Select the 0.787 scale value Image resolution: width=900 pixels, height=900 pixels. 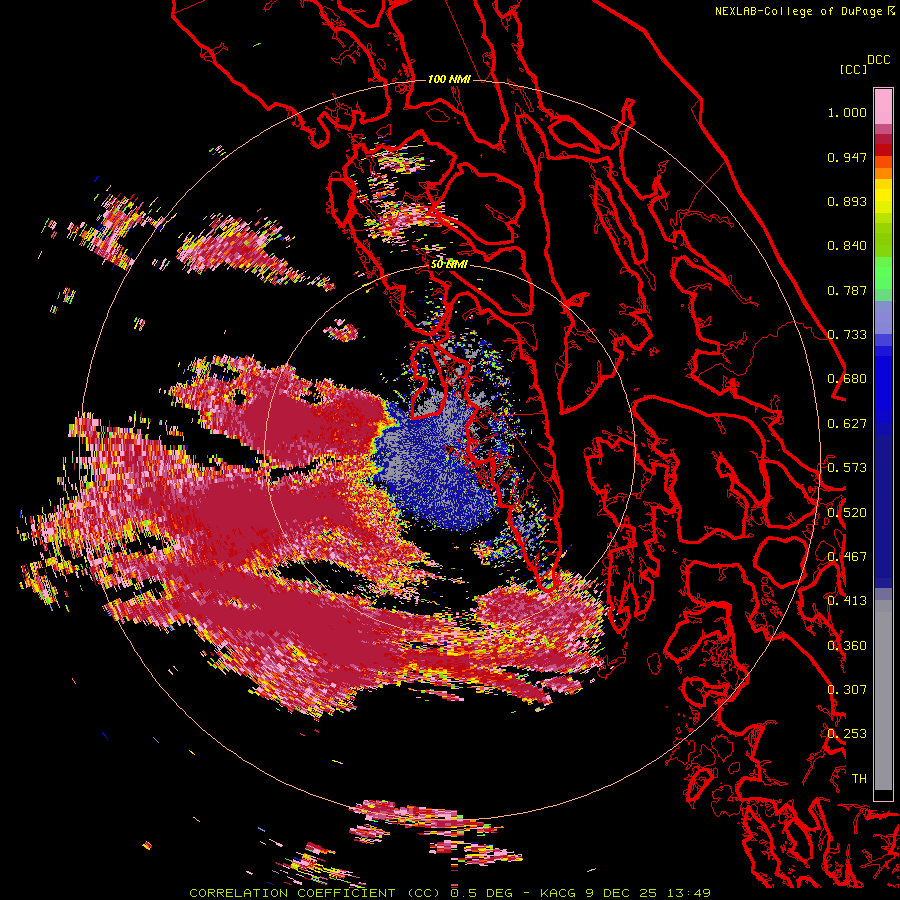click(847, 290)
